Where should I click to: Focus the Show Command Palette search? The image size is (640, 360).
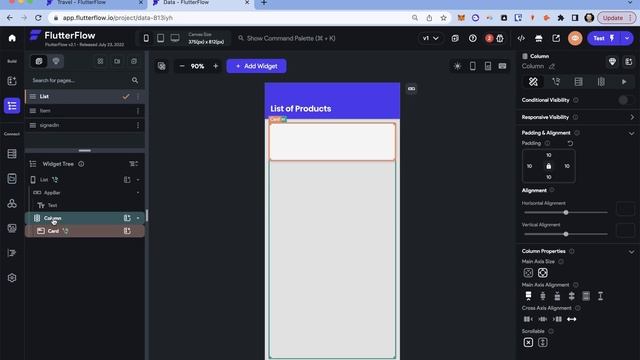pos(291,38)
